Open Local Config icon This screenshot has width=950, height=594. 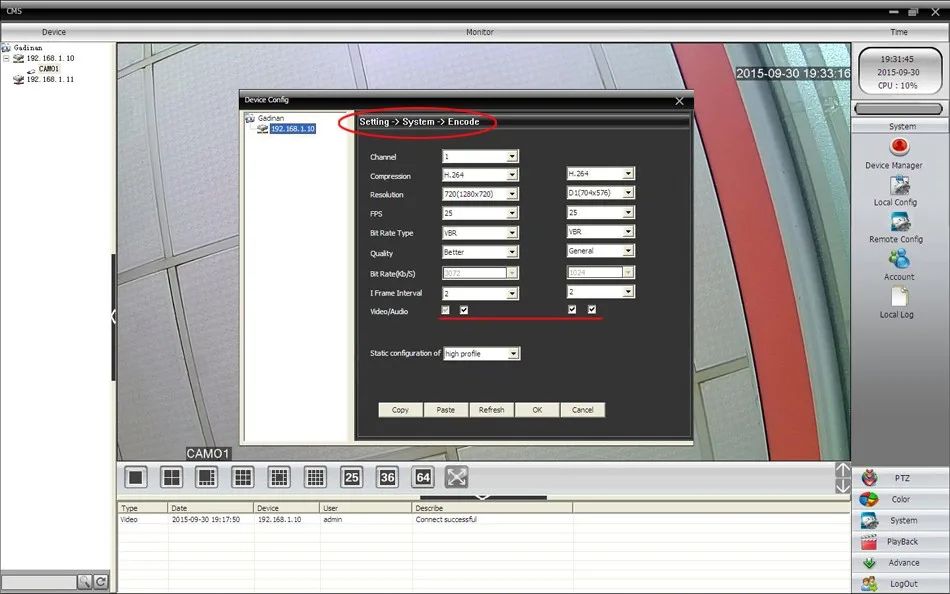pyautogui.click(x=899, y=185)
